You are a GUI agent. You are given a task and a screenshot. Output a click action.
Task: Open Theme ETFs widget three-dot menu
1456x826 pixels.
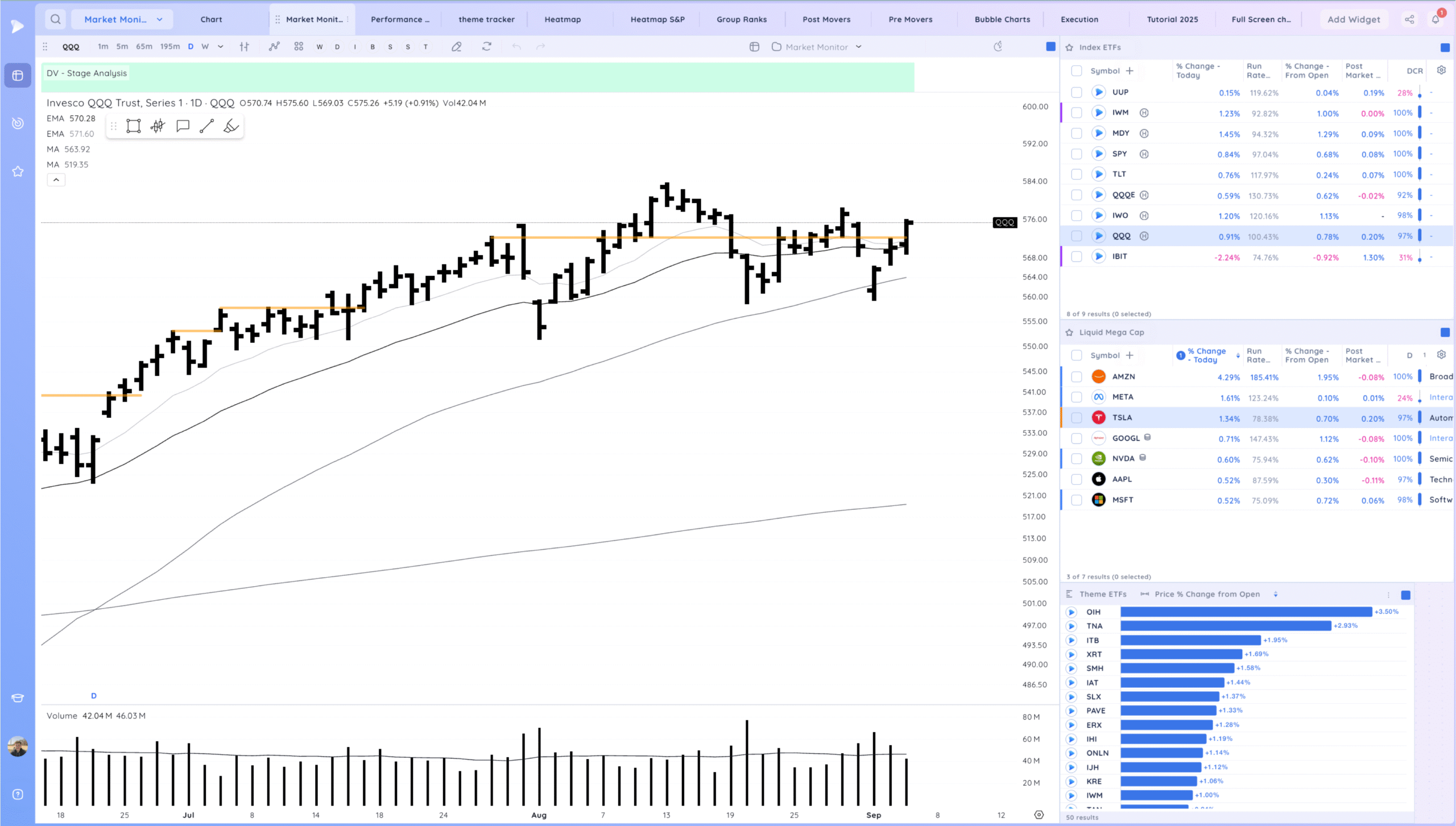(1388, 595)
